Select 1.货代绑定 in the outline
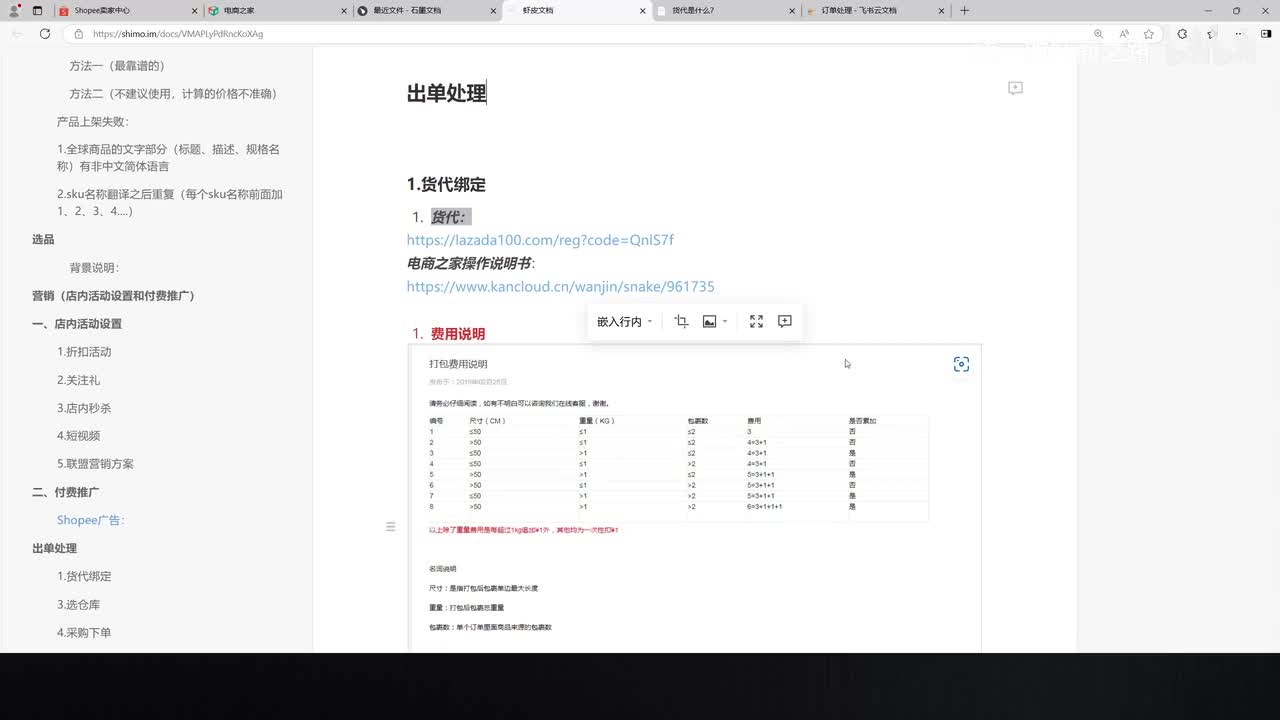1280x720 pixels. [x=84, y=576]
